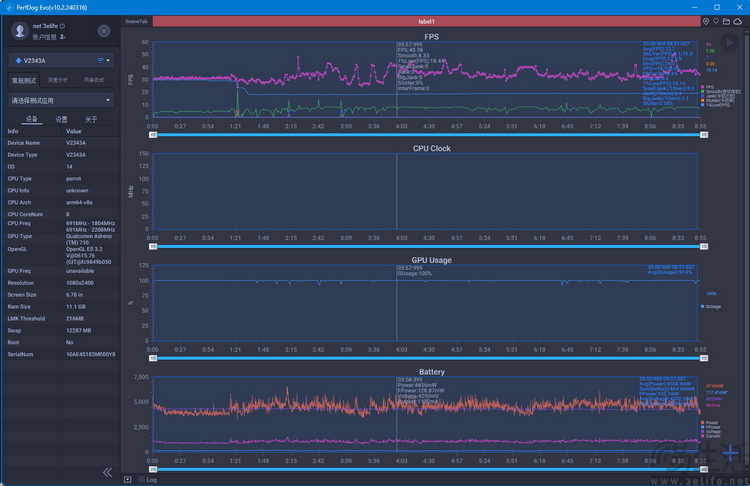Click the blue plus add-chart button
The image size is (750, 486).
tap(730, 452)
